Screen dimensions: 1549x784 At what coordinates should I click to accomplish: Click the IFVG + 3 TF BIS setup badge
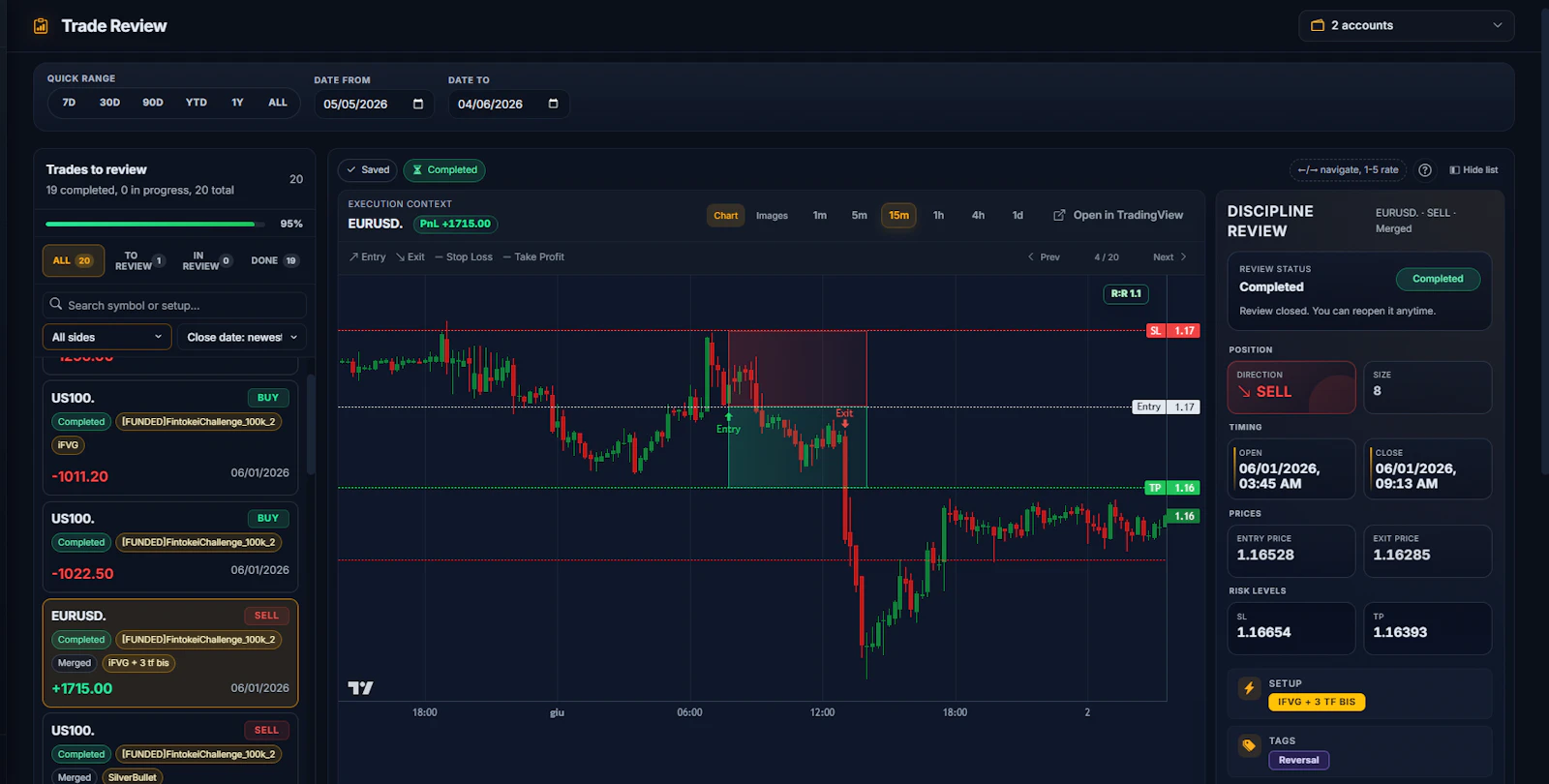(x=1317, y=702)
